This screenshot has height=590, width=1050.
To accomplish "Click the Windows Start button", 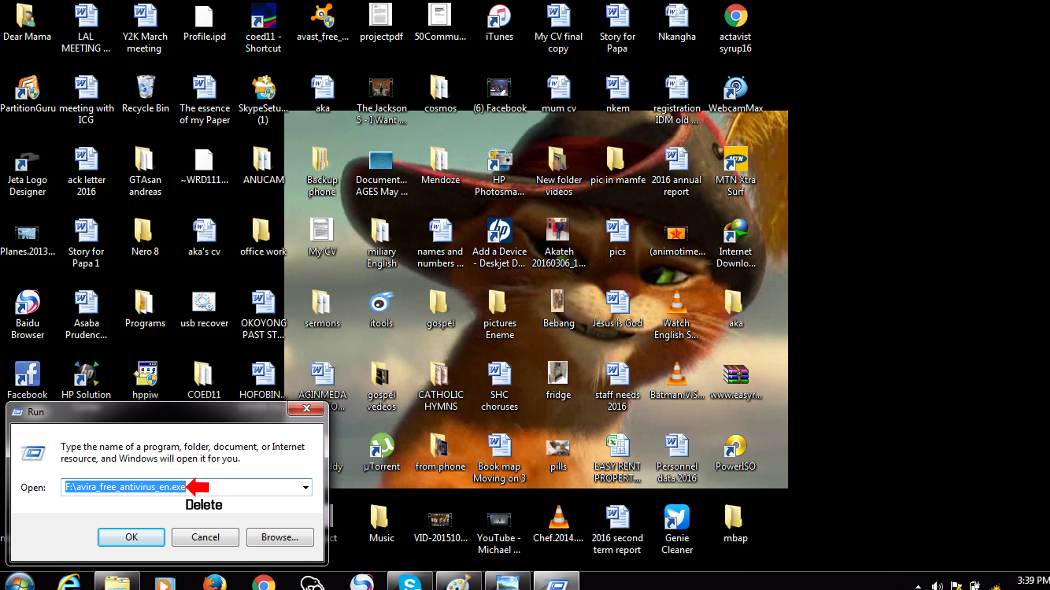I will point(18,582).
